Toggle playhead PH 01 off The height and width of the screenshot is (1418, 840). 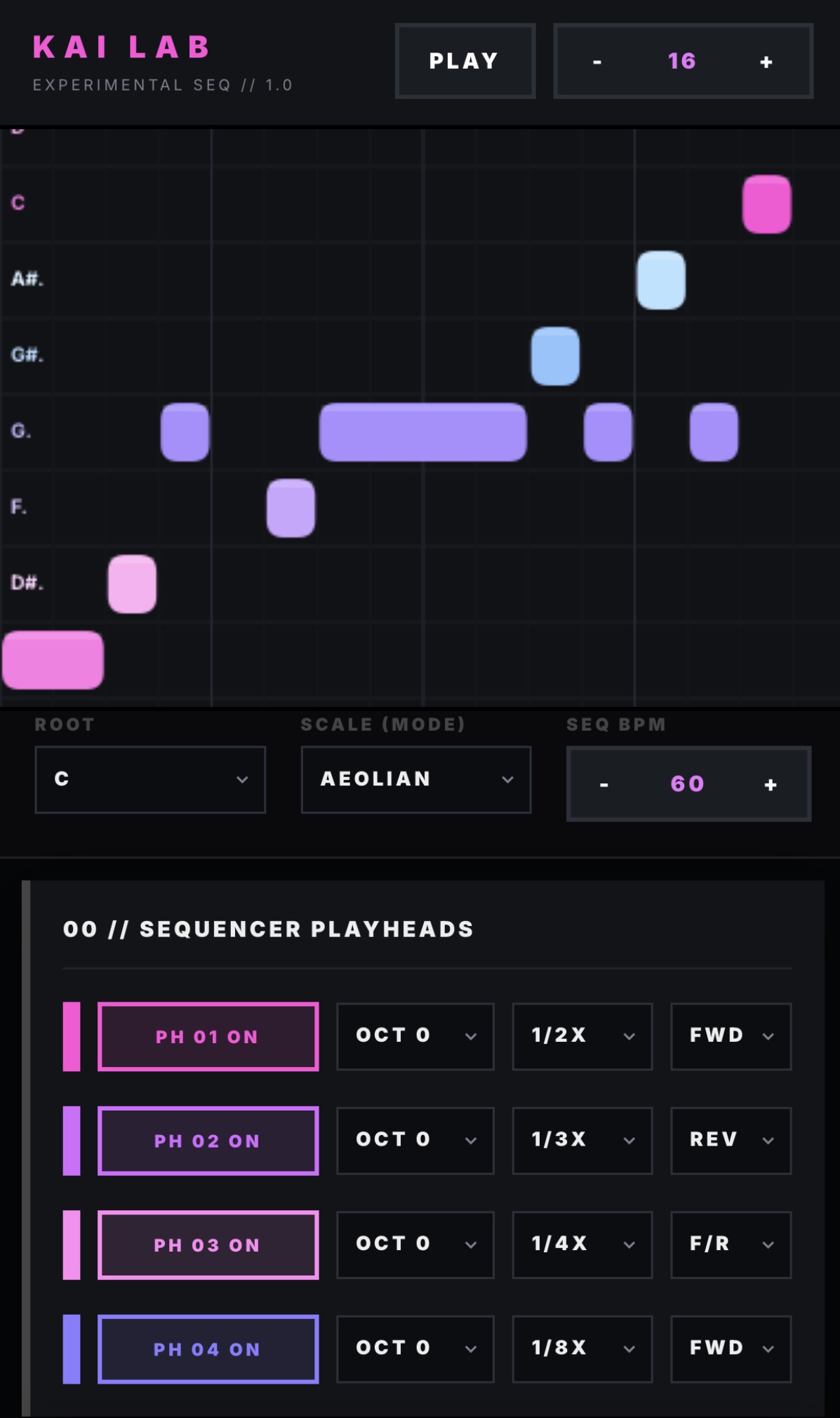pos(208,1037)
